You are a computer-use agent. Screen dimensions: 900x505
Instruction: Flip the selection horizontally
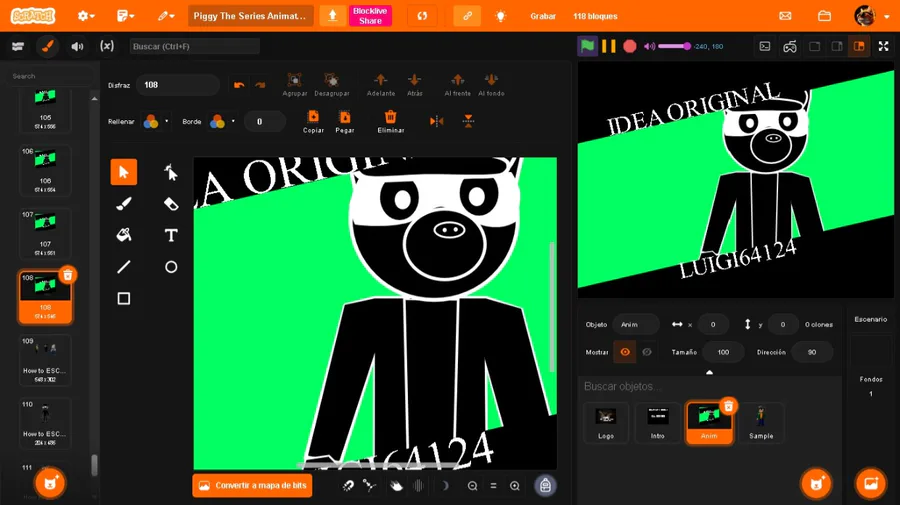pos(437,121)
